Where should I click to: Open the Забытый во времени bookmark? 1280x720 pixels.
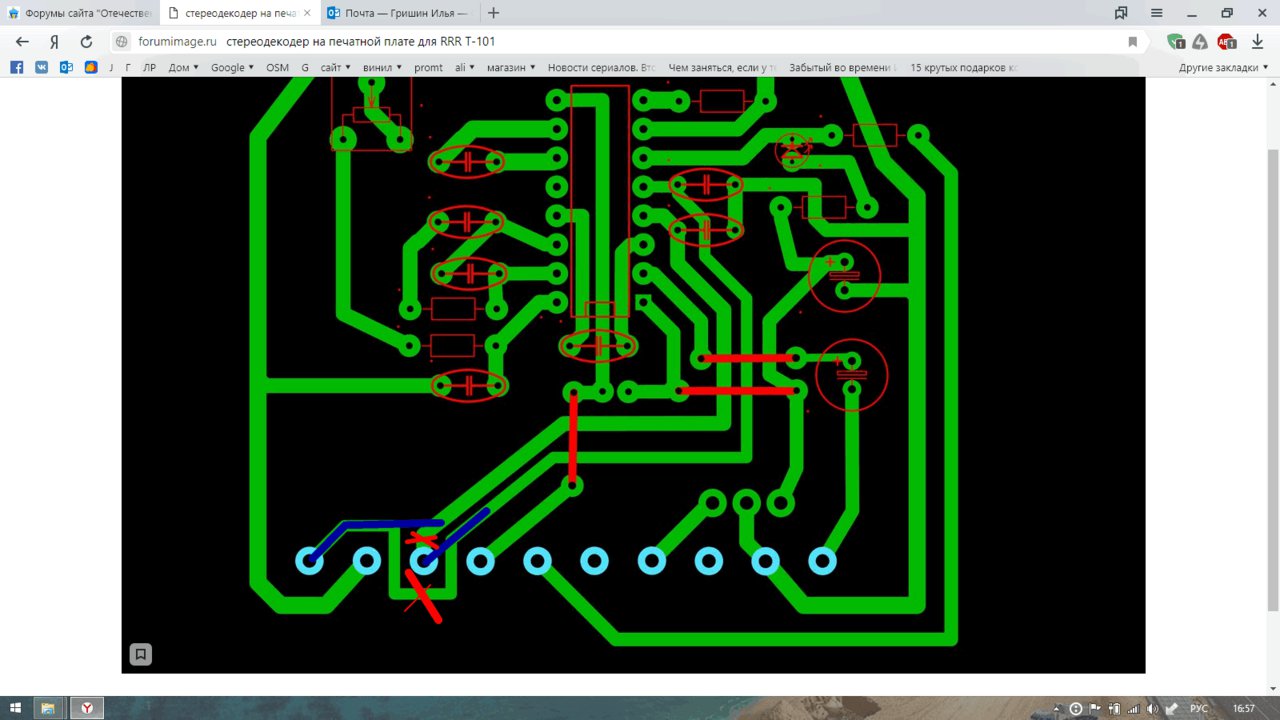843,67
